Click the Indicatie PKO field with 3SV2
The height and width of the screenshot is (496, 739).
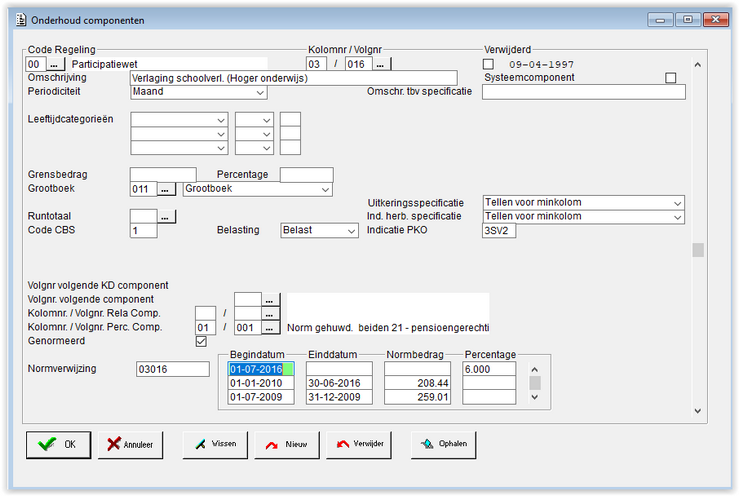499,231
